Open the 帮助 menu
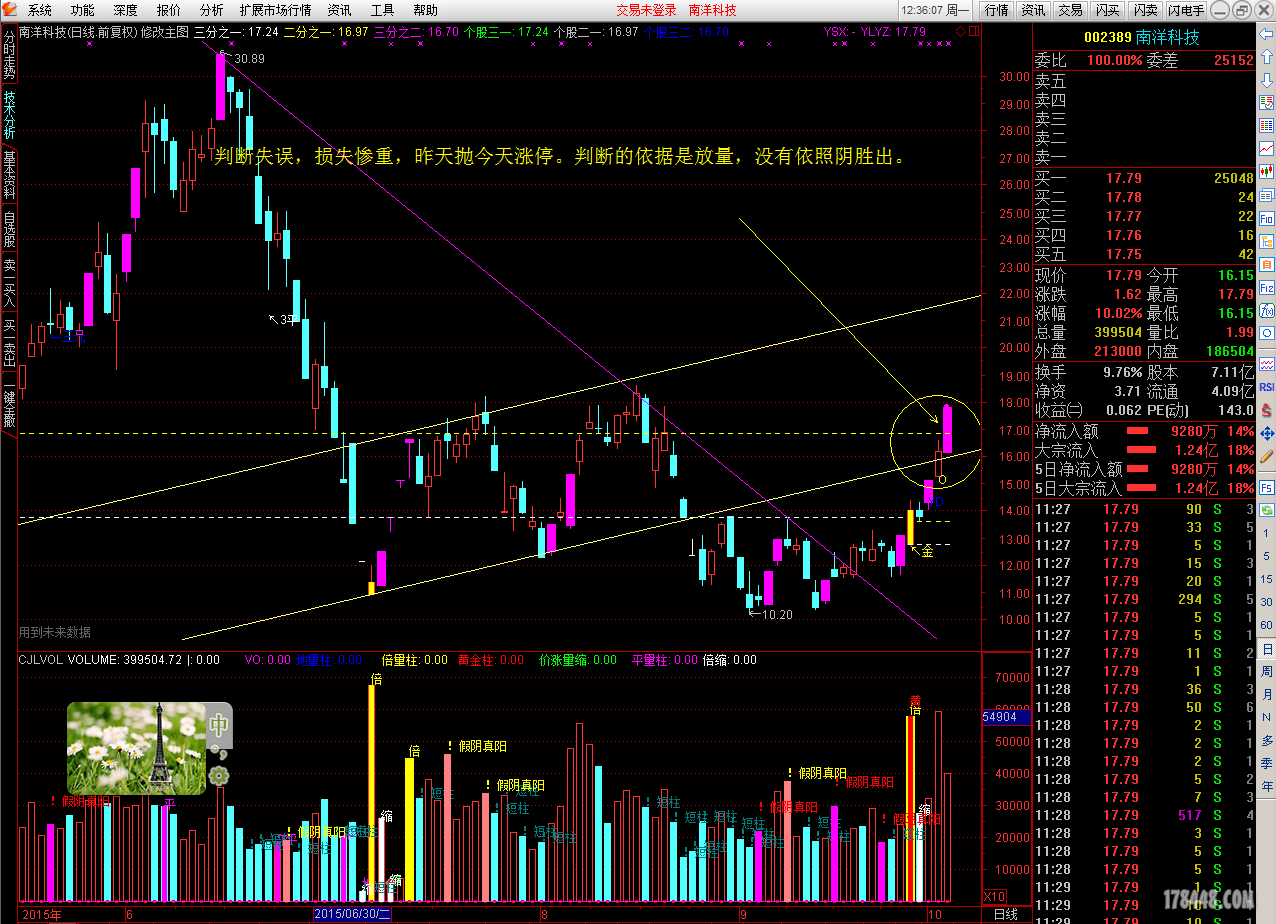 (426, 10)
